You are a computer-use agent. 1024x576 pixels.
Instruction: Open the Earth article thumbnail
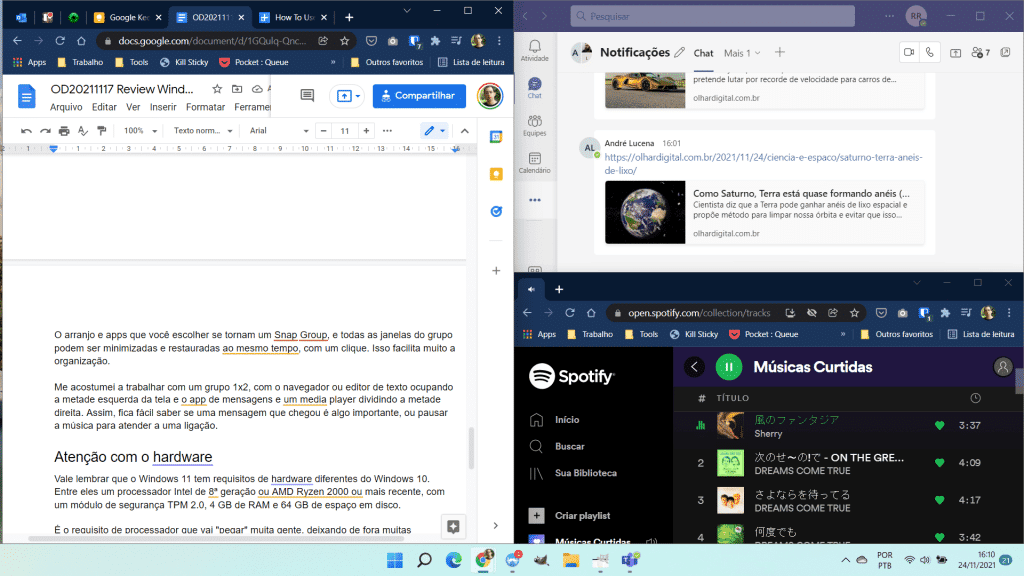point(645,212)
